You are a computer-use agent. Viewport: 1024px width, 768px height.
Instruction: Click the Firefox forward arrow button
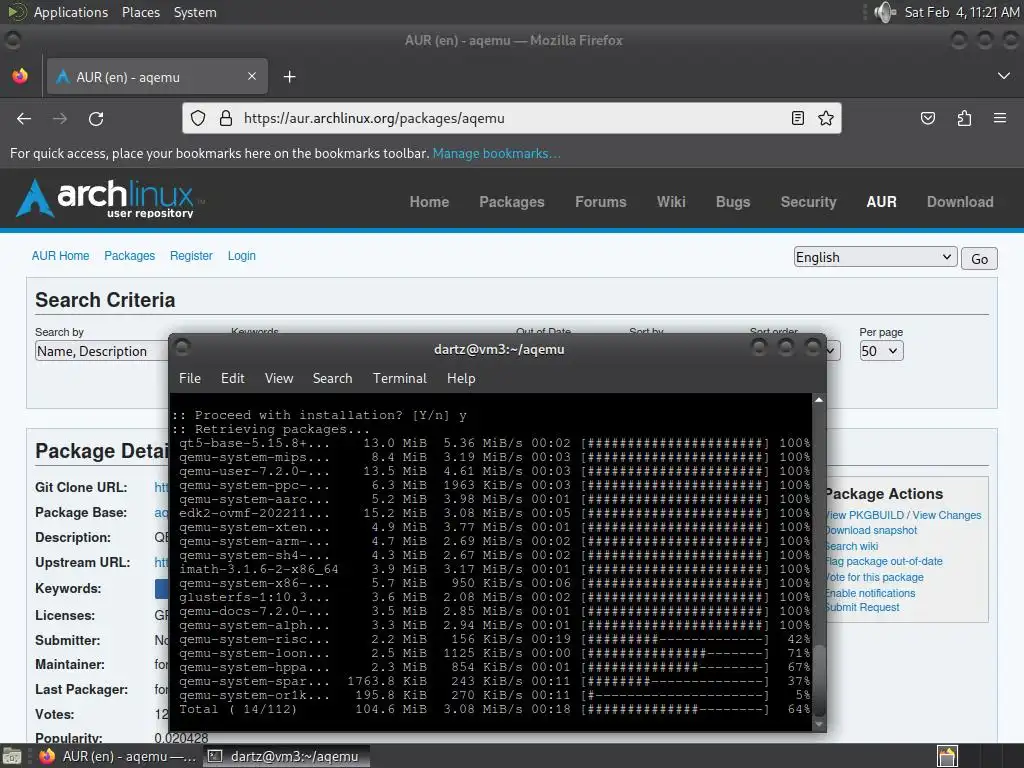click(x=60, y=119)
